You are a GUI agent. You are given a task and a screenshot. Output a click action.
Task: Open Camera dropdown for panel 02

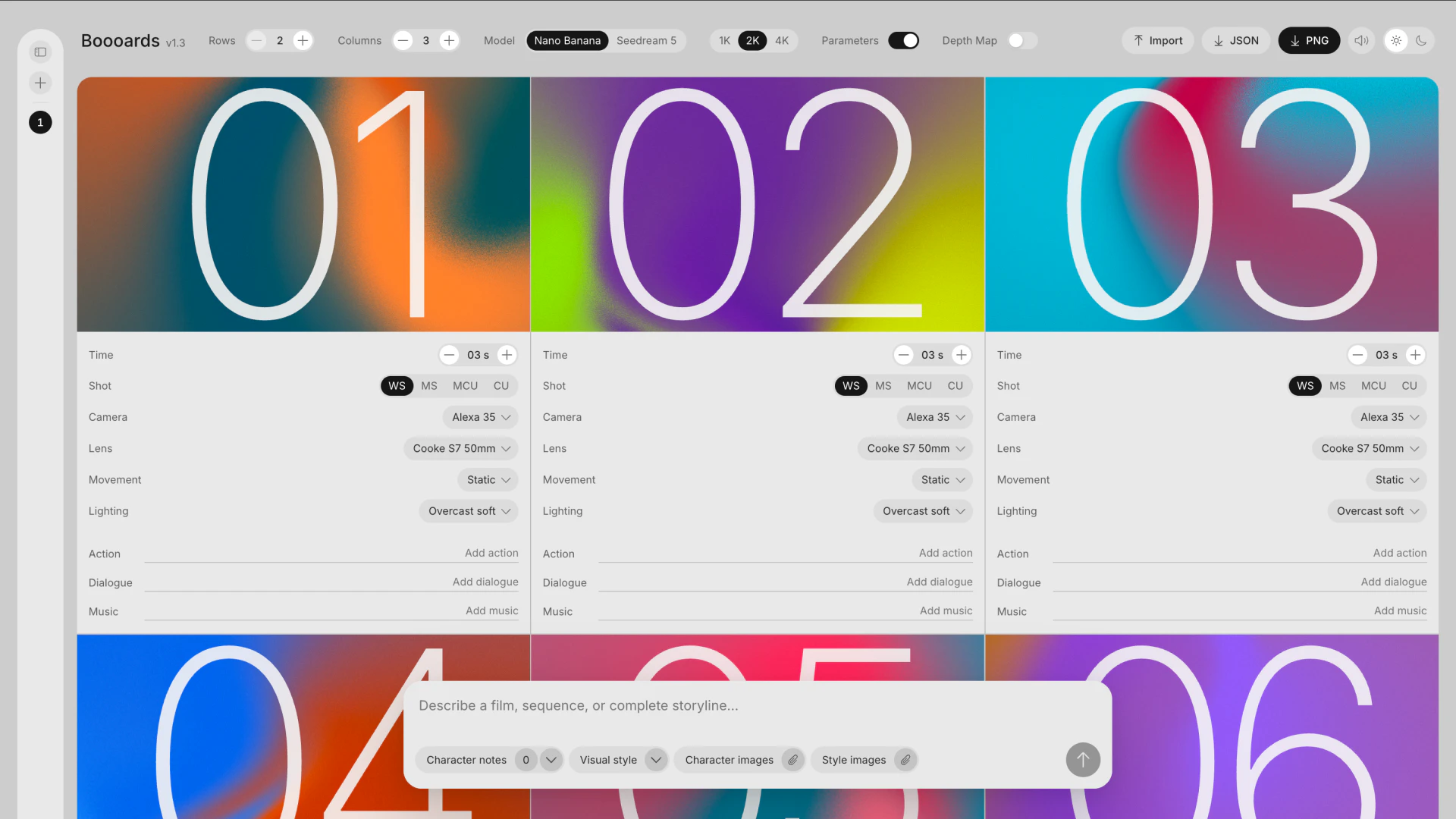point(935,417)
